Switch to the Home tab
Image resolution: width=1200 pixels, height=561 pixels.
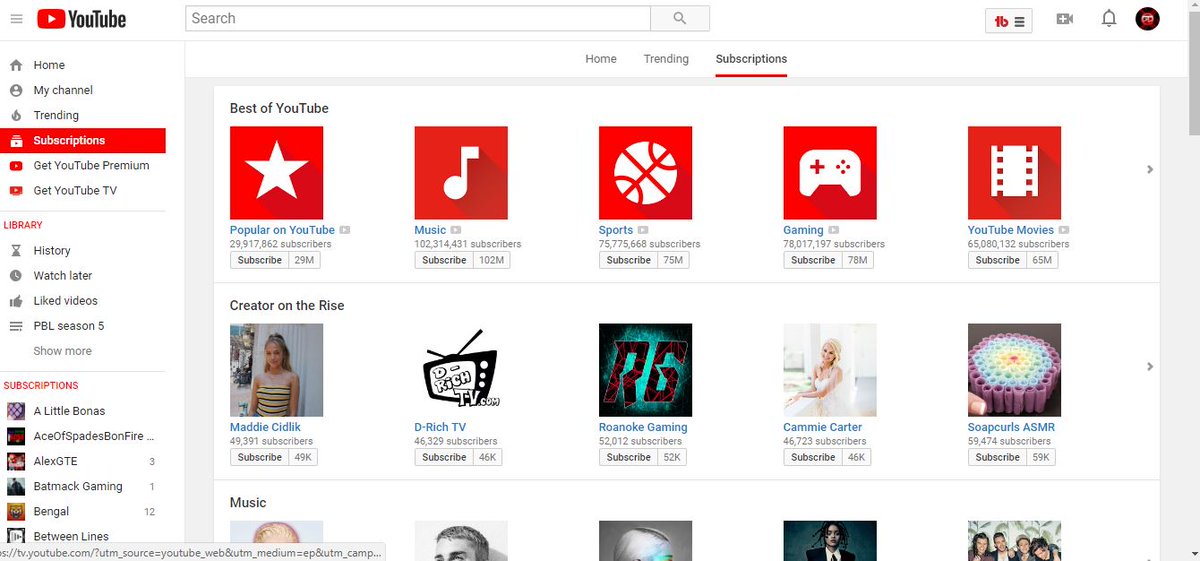coord(601,59)
